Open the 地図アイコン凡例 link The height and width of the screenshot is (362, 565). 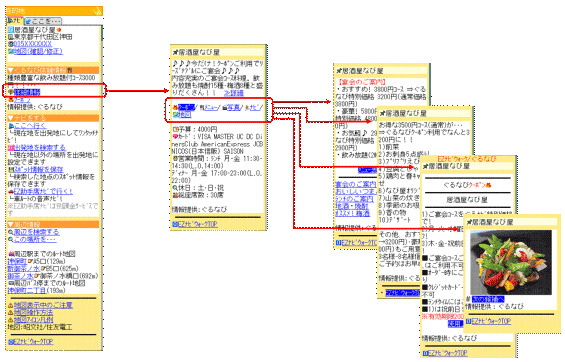(33, 320)
